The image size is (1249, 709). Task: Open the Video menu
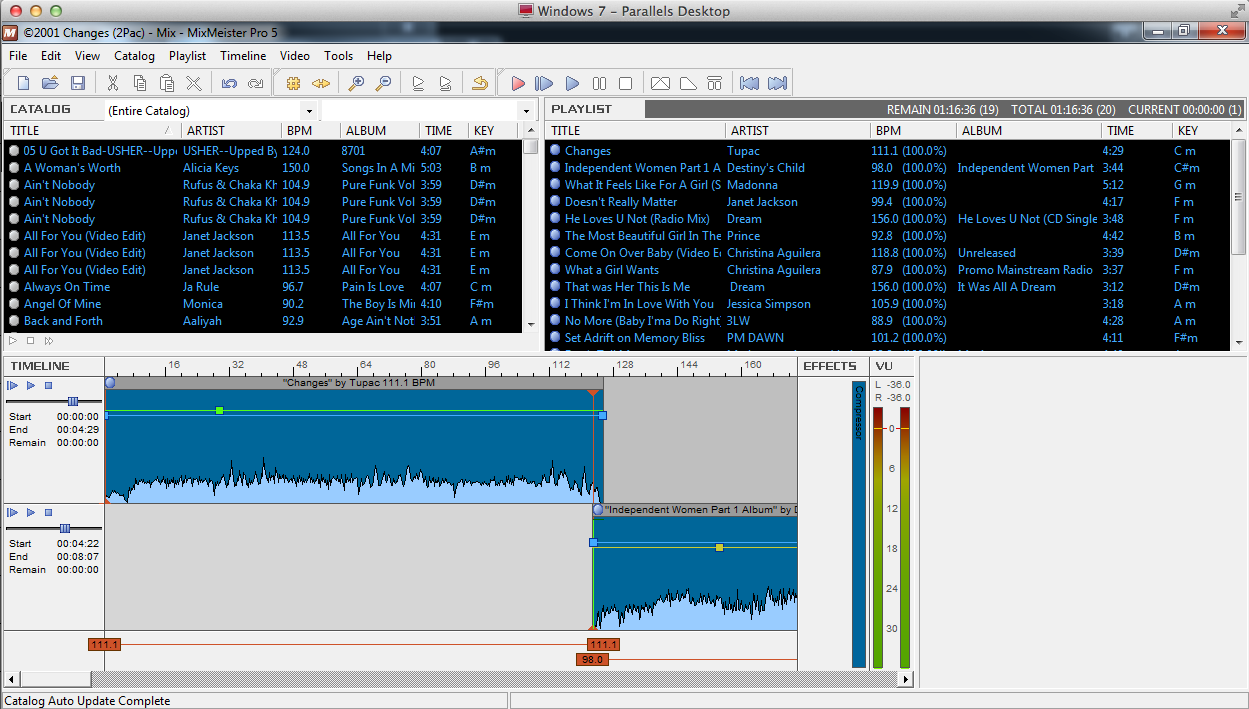tap(295, 56)
